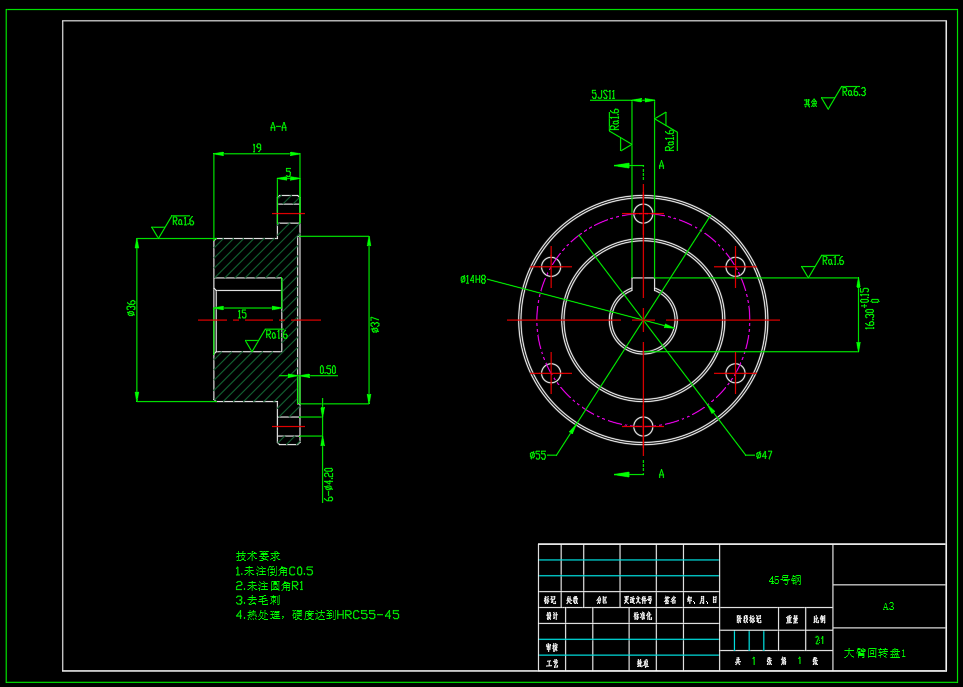Click the 处数 title block cell
The height and width of the screenshot is (687, 963).
(x=572, y=600)
